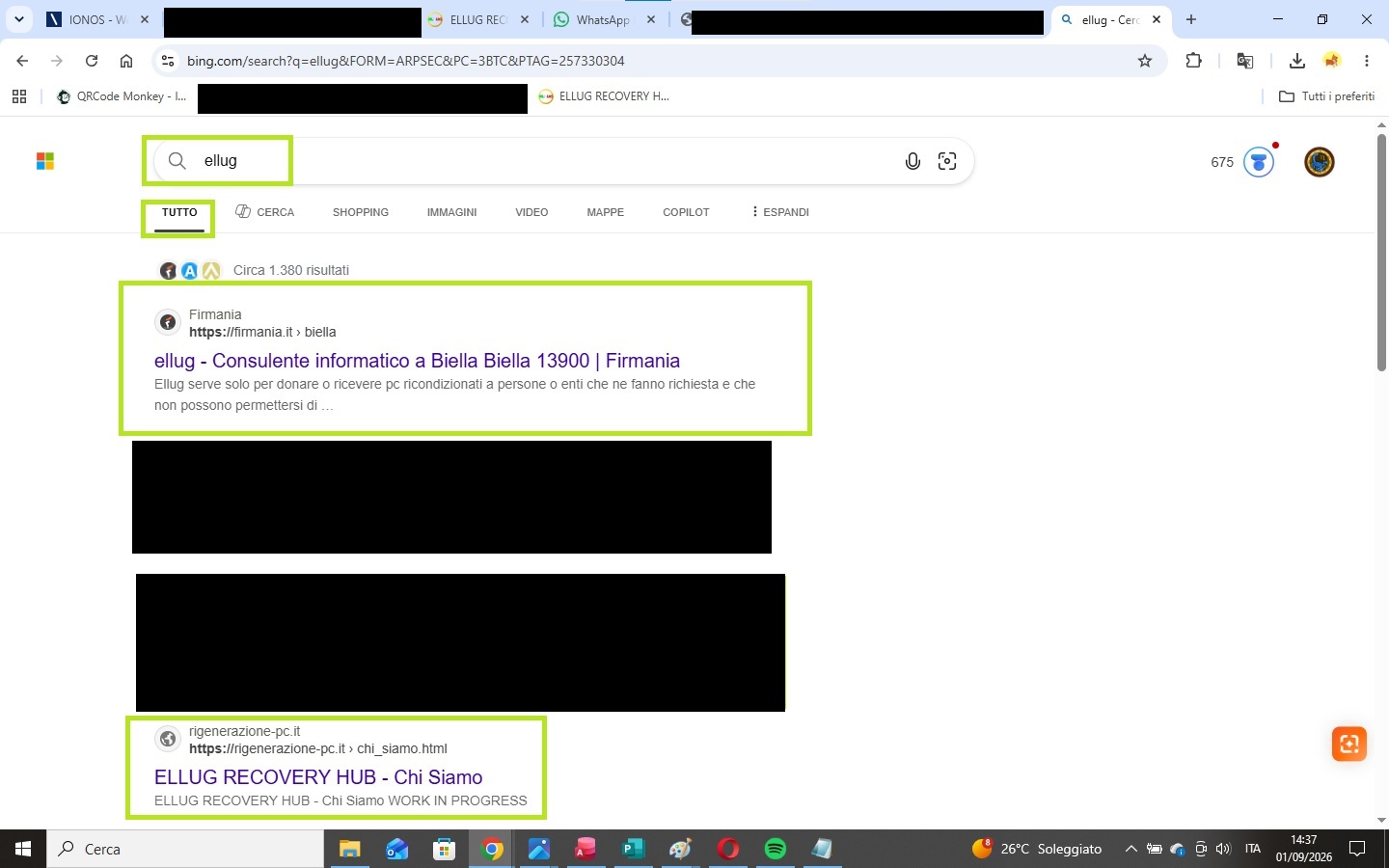
Task: Open QRCode Monkey bookmark
Action: (x=122, y=96)
